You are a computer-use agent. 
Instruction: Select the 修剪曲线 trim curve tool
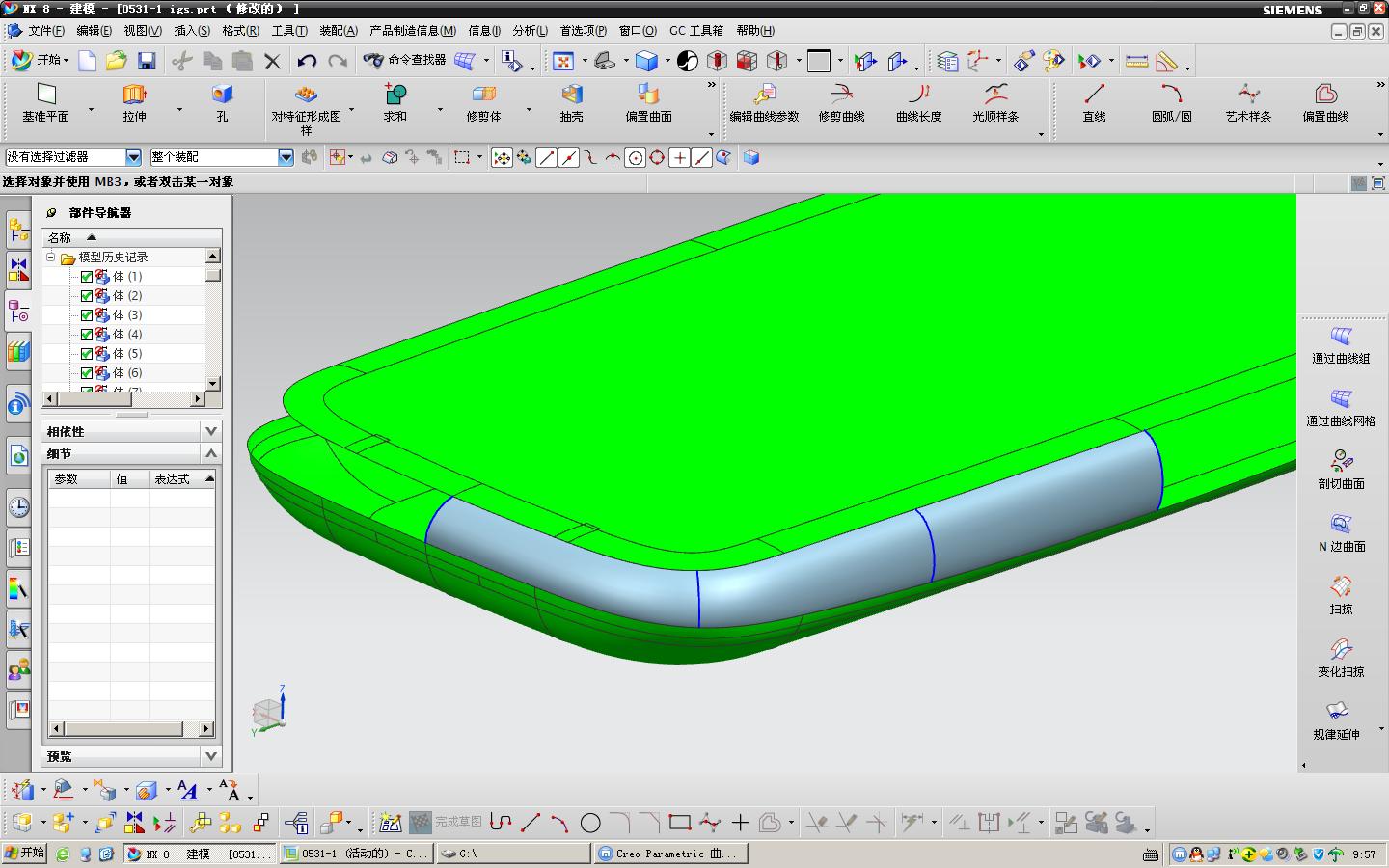[841, 102]
